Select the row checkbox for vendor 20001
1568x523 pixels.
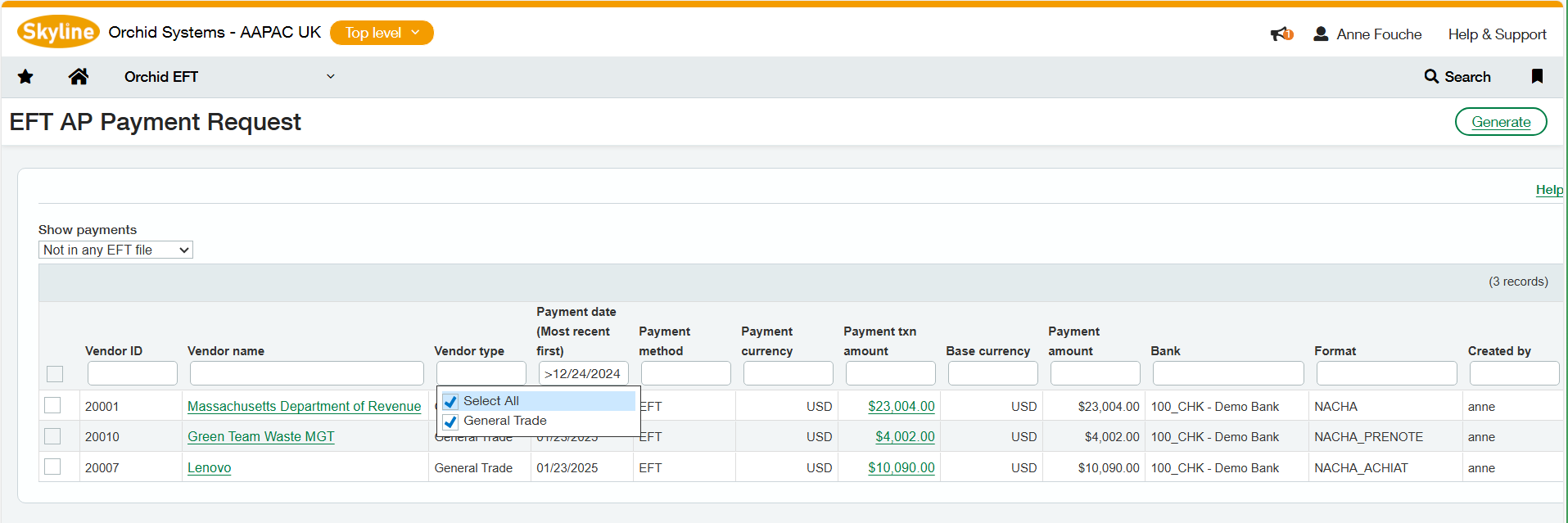pyautogui.click(x=52, y=405)
